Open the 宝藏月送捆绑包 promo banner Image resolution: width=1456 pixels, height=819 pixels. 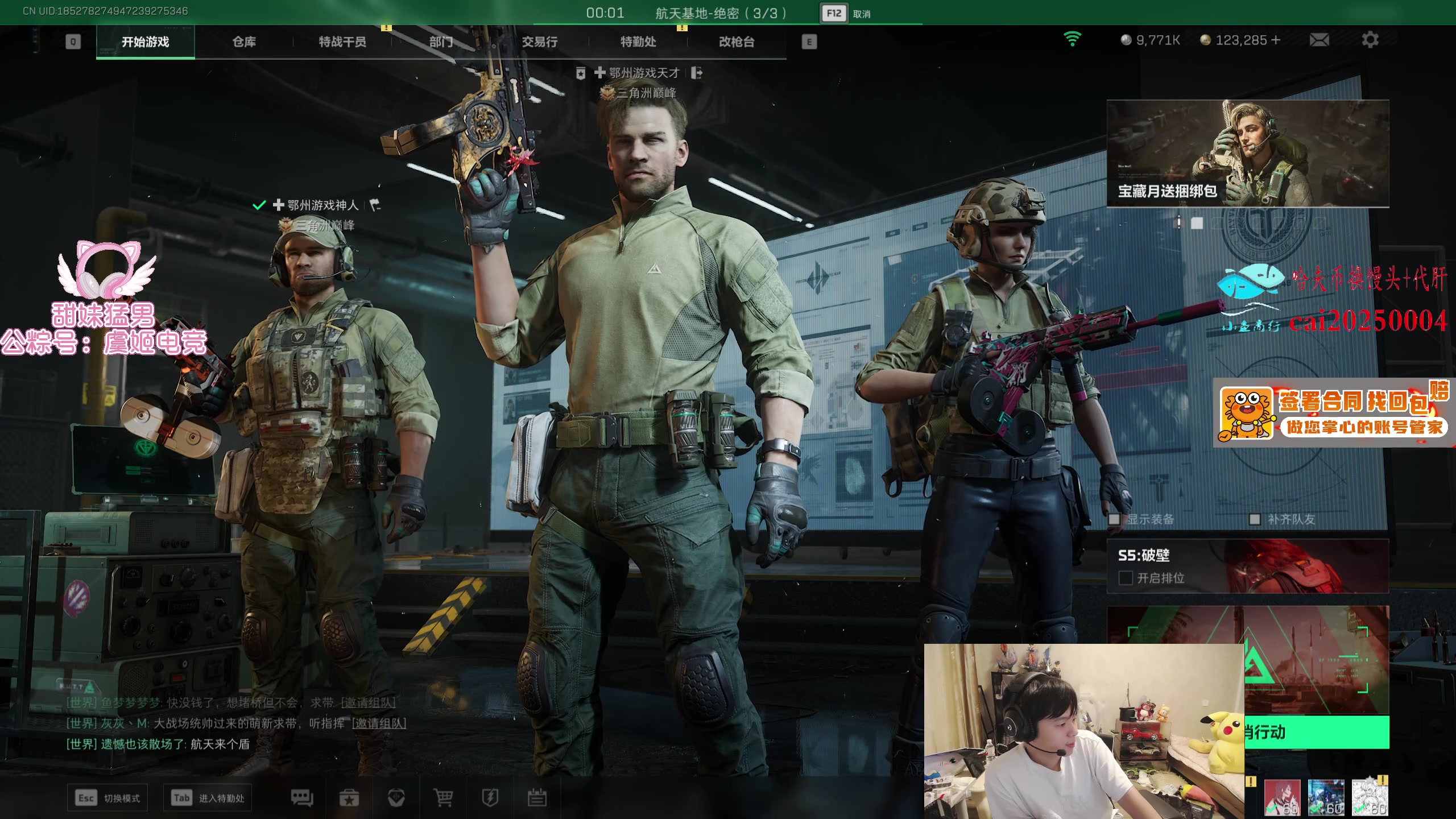(x=1248, y=154)
